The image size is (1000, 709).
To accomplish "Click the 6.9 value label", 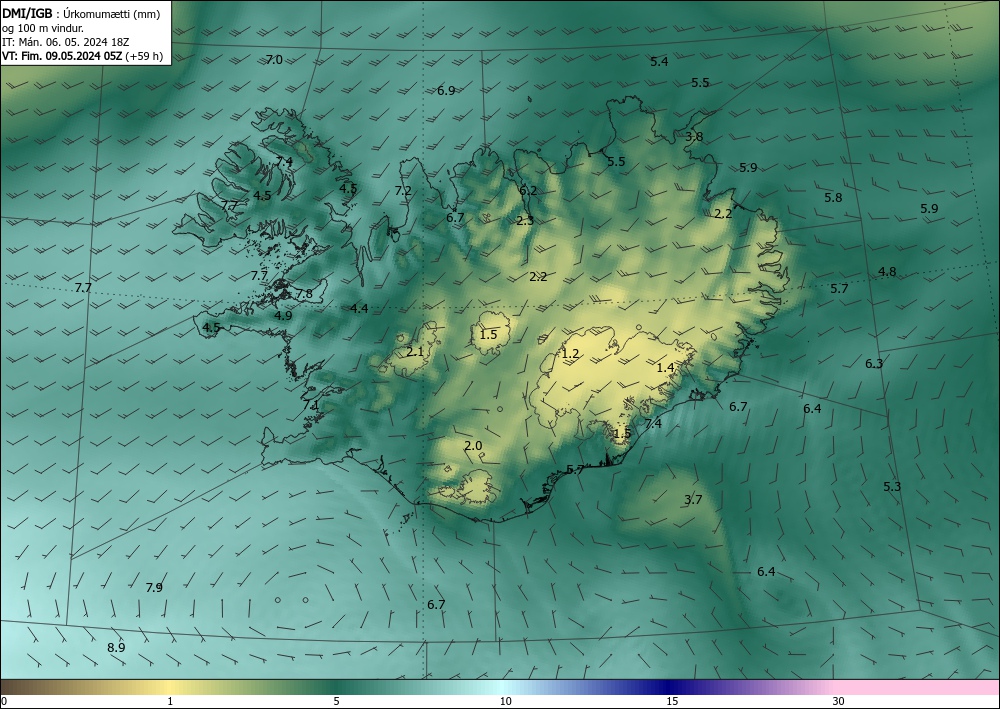I will [x=446, y=91].
